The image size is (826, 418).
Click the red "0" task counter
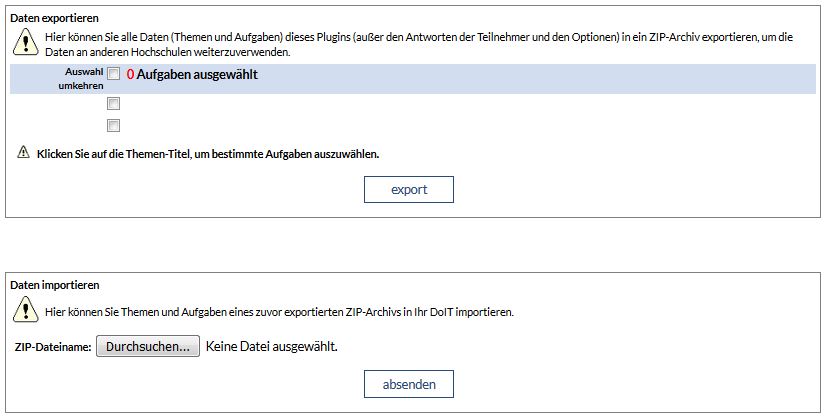click(130, 74)
